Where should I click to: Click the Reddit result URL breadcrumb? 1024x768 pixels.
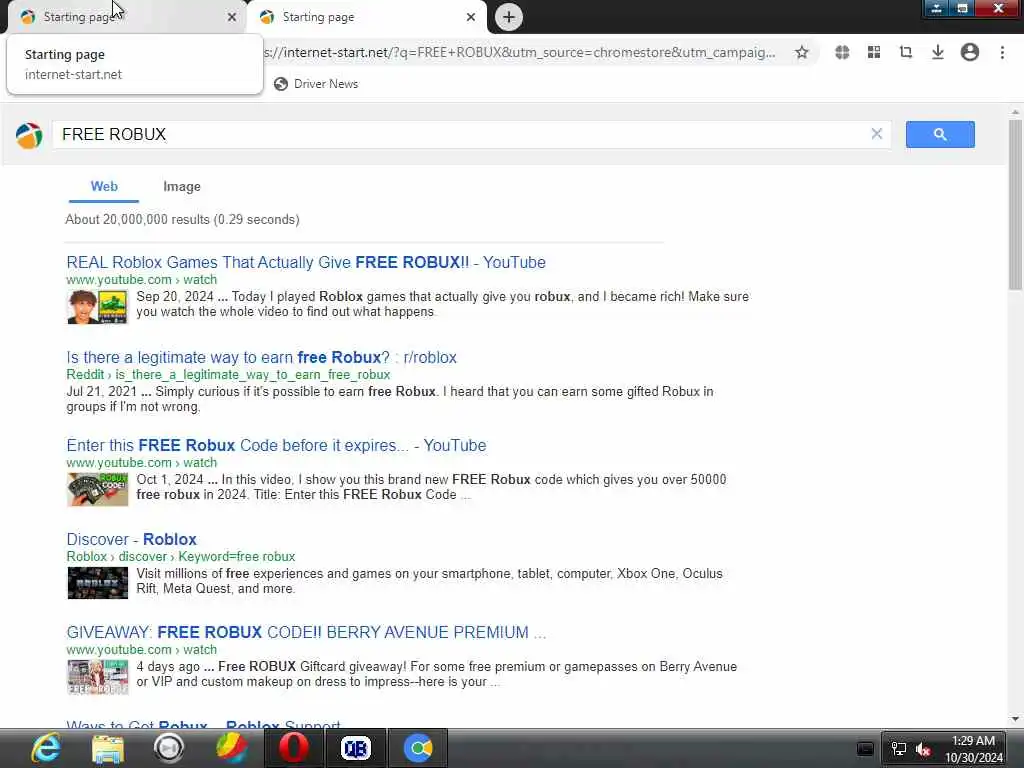(x=228, y=375)
